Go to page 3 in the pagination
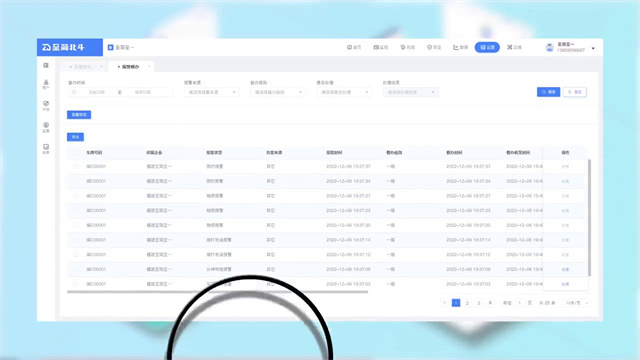The image size is (640, 360). (479, 303)
